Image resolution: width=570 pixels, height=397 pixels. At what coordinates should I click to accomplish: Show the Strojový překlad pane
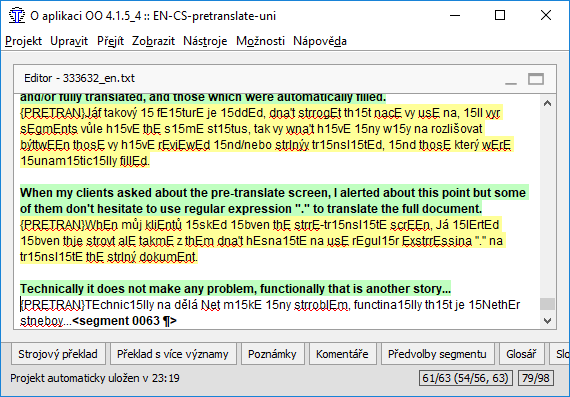58,354
